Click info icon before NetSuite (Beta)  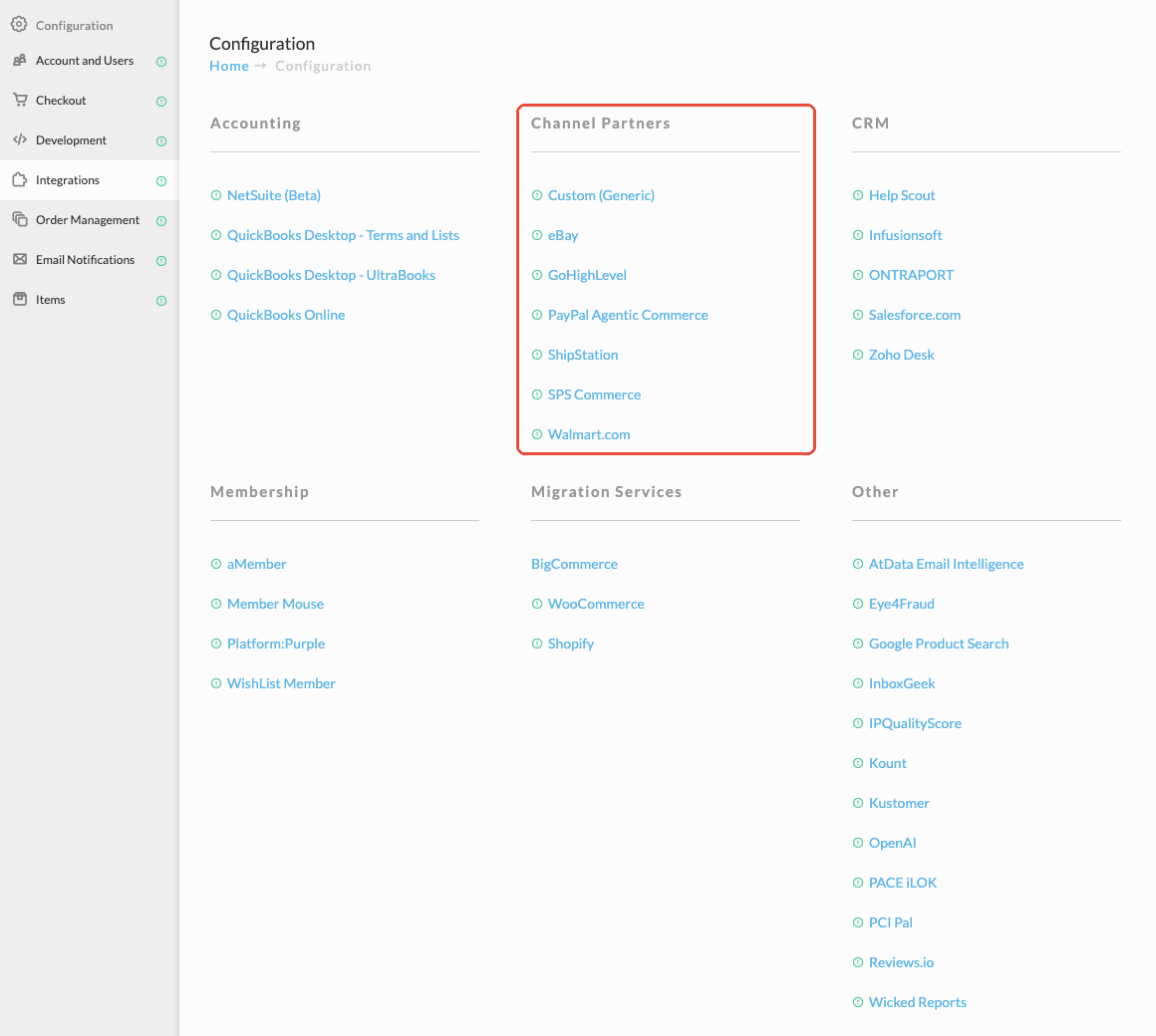(x=216, y=195)
